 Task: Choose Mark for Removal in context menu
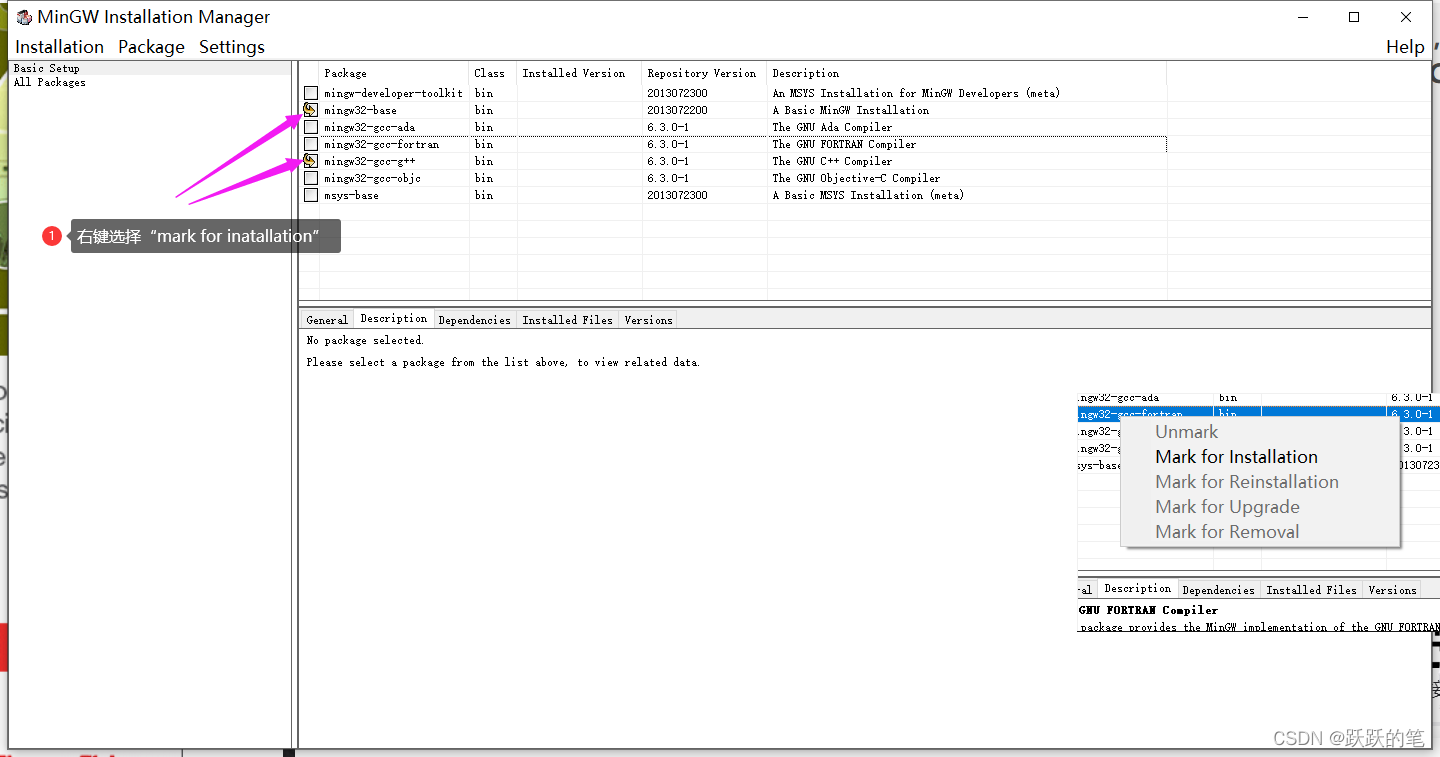click(x=1228, y=532)
